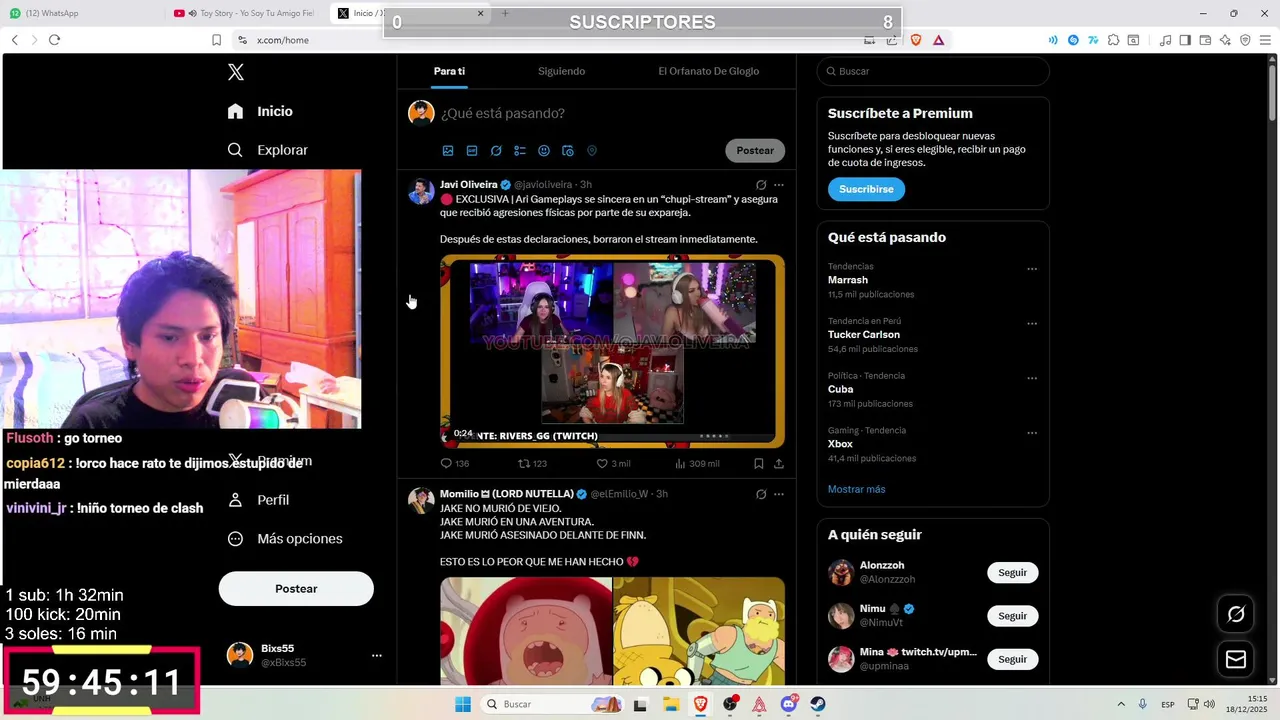Add a poll to the post
Image resolution: width=1280 pixels, height=720 pixels.
coord(520,151)
